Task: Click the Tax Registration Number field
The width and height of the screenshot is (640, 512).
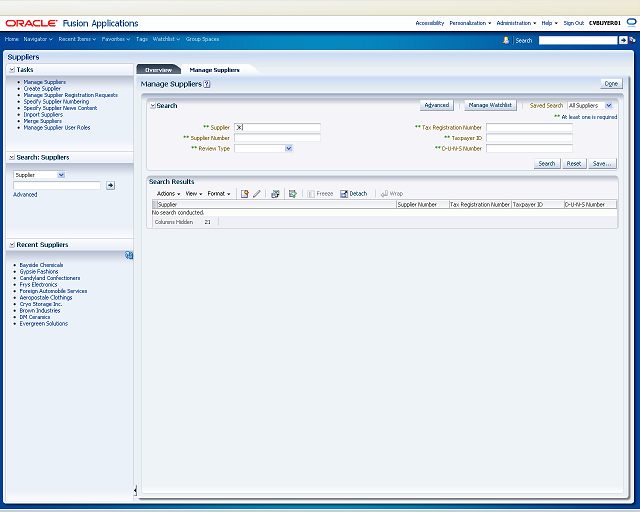Action: coord(529,127)
